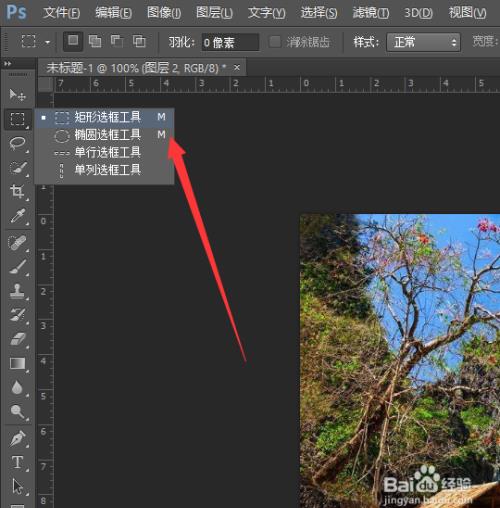Select the Spot Healing Brush tool
Screen dimensions: 500x508
click(17, 243)
